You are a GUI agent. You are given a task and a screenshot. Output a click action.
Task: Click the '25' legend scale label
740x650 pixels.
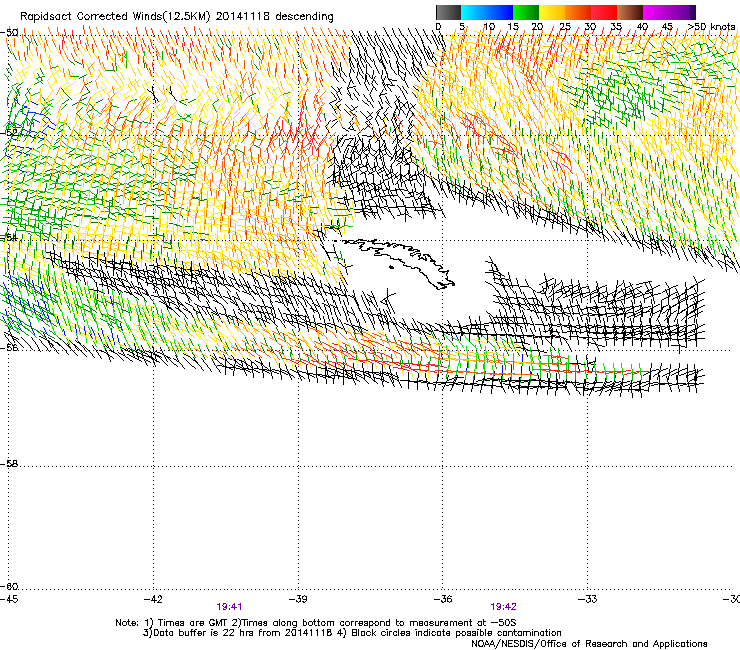pyautogui.click(x=565, y=27)
